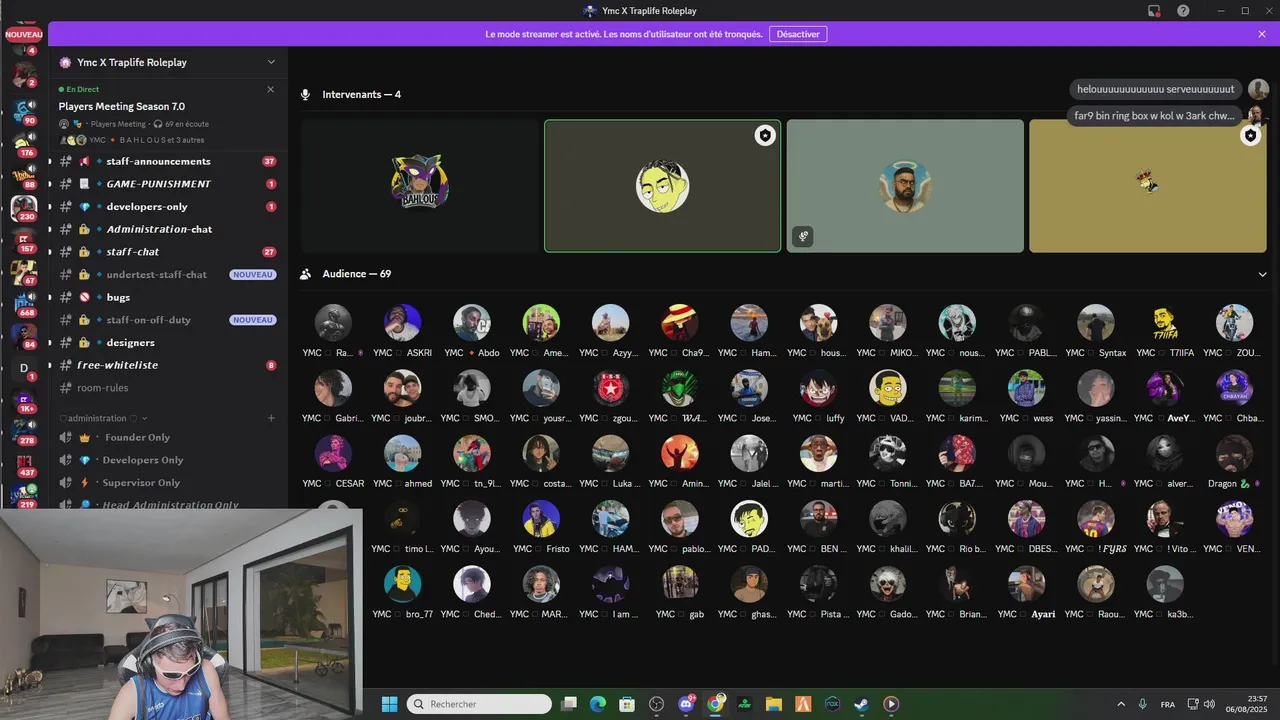
Task: Click moderator badge on highlighted speaker tile
Action: (765, 135)
